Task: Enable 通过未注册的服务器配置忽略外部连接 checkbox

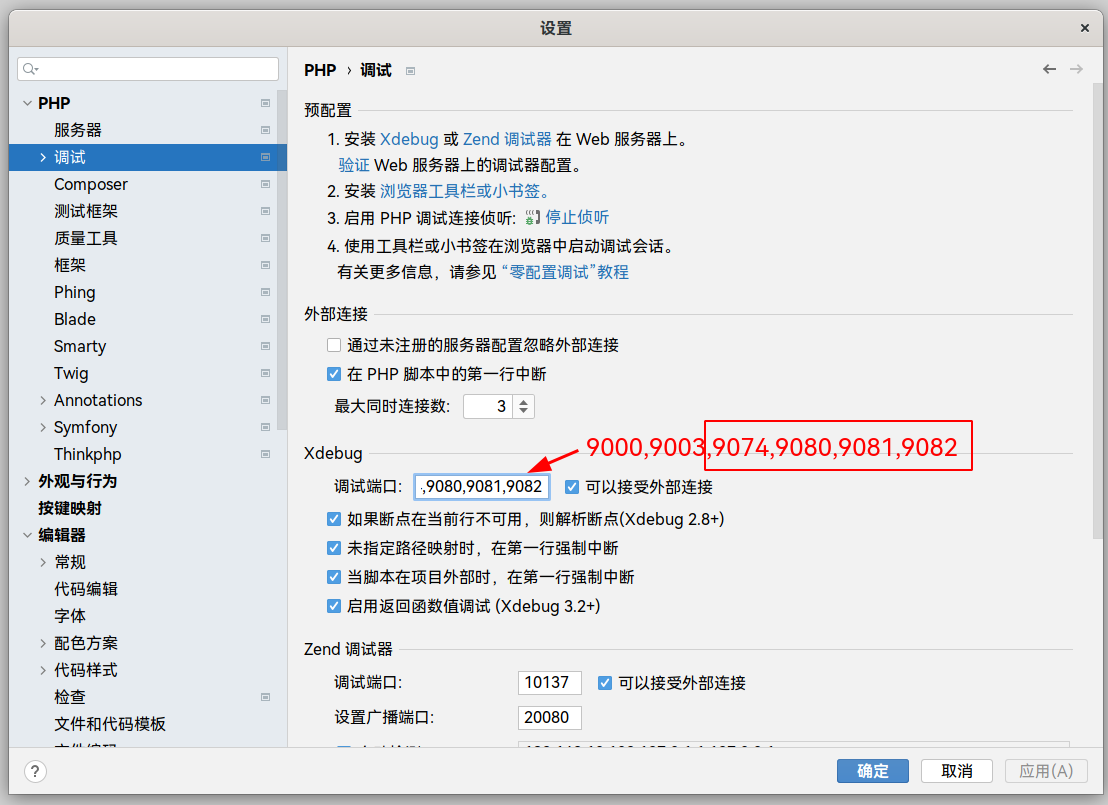Action: [334, 345]
